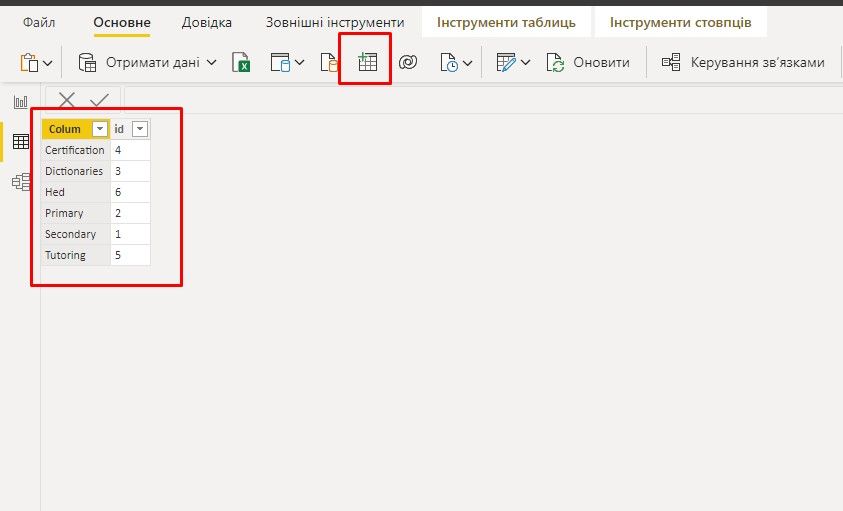Switch to the Основне tab
This screenshot has width=843, height=511.
[122, 22]
